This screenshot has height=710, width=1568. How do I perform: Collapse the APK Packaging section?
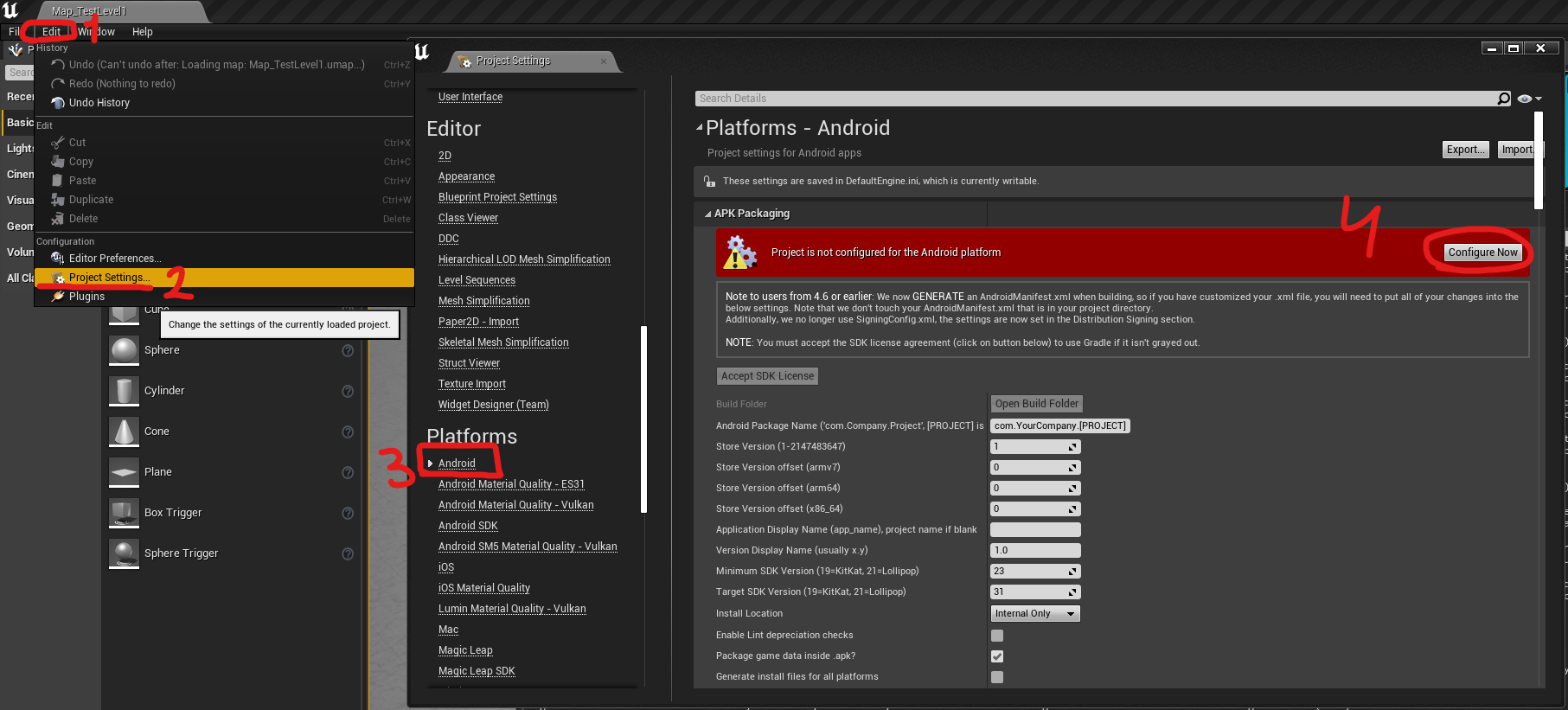(707, 214)
